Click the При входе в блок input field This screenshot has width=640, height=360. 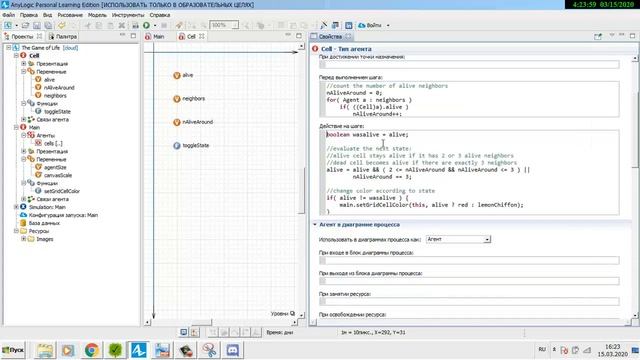(x=469, y=260)
